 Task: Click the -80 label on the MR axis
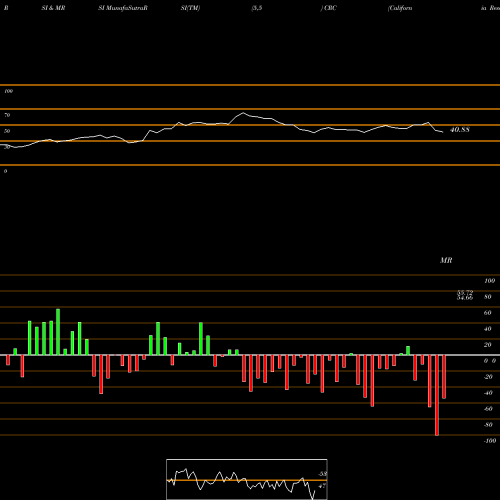click(488, 425)
